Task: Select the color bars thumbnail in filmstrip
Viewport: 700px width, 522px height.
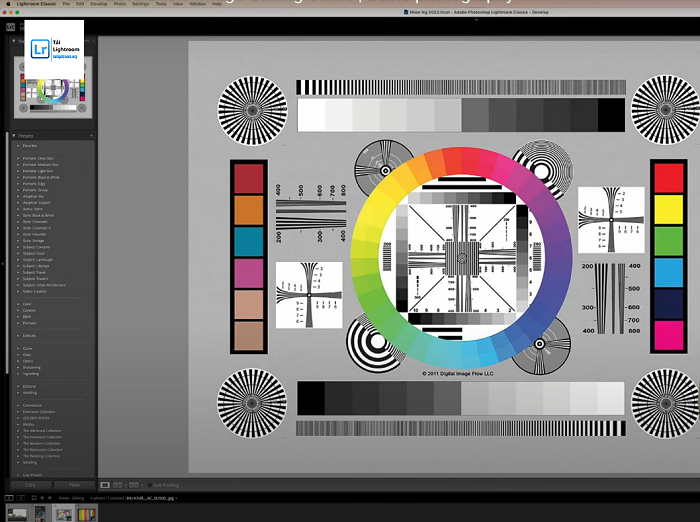Action: [88, 513]
